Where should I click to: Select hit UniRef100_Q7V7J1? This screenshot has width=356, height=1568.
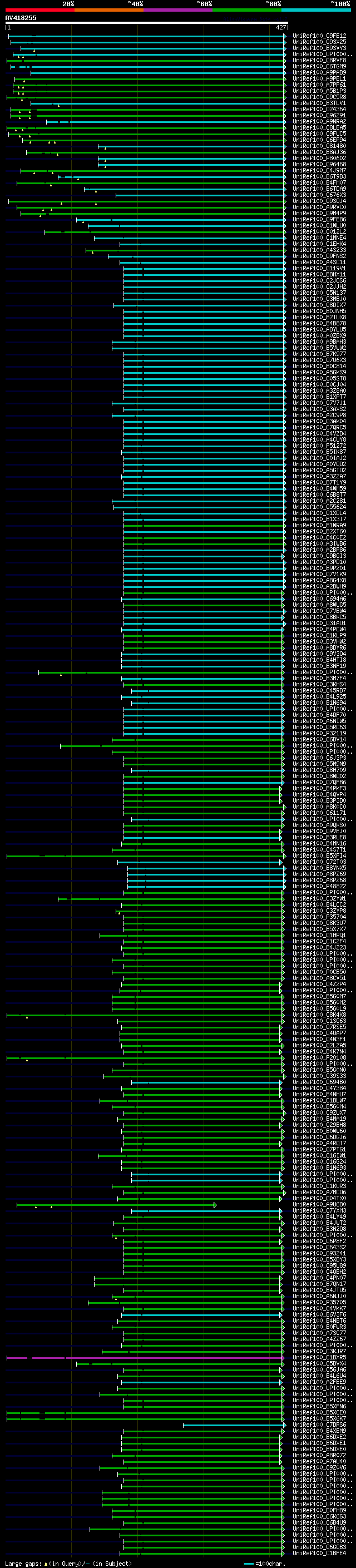coord(319,403)
